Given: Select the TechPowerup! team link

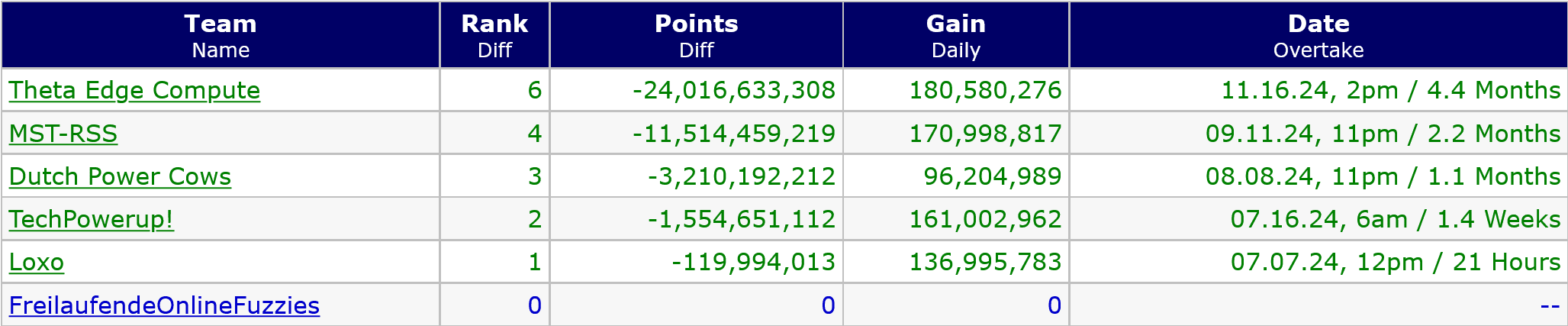Looking at the screenshot, I should [x=91, y=219].
